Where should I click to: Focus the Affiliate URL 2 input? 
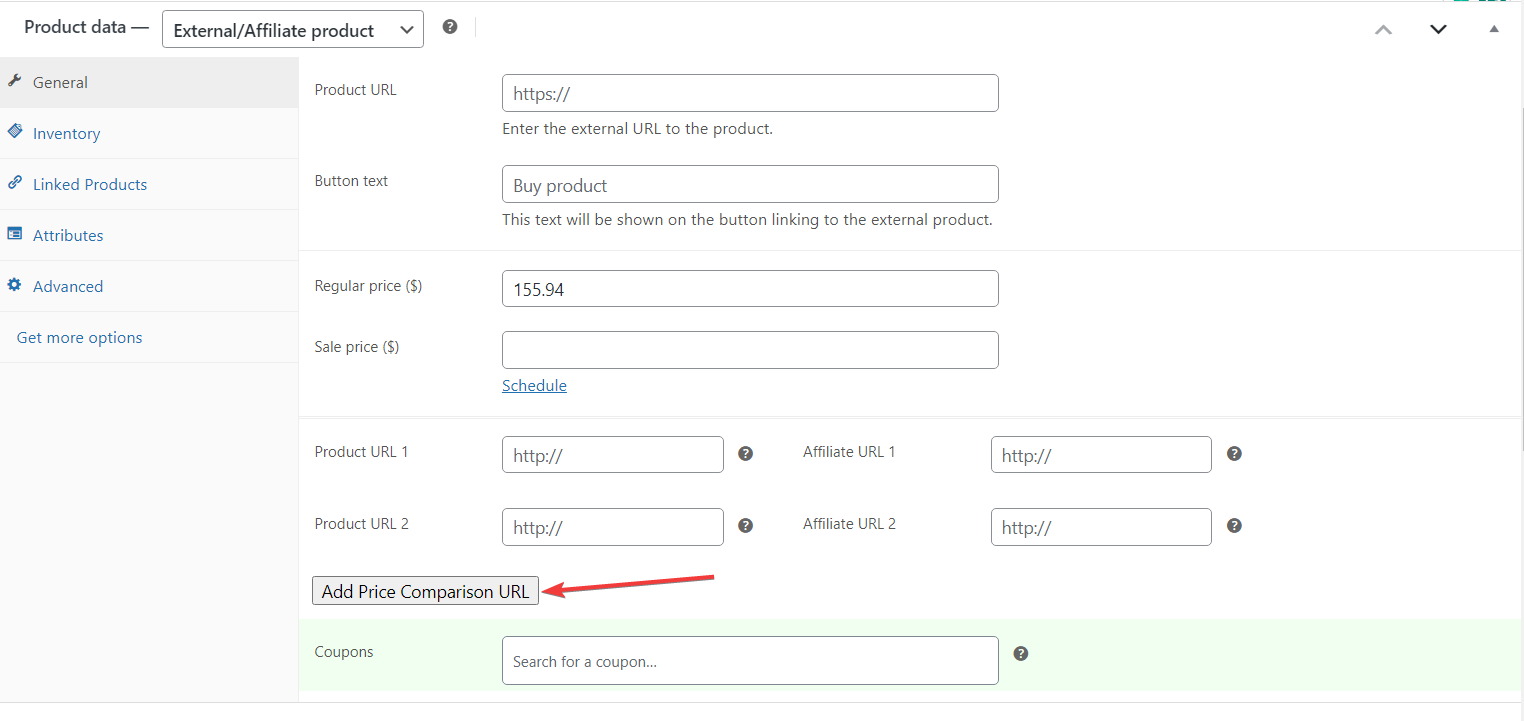[1101, 527]
